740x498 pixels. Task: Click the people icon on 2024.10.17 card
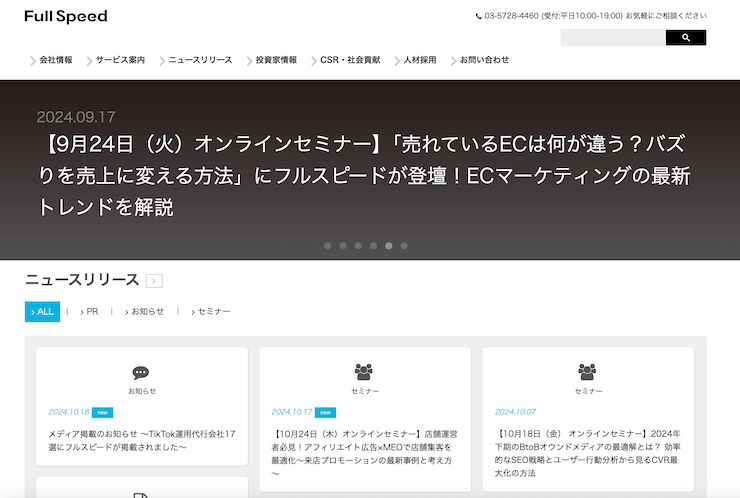click(x=363, y=372)
